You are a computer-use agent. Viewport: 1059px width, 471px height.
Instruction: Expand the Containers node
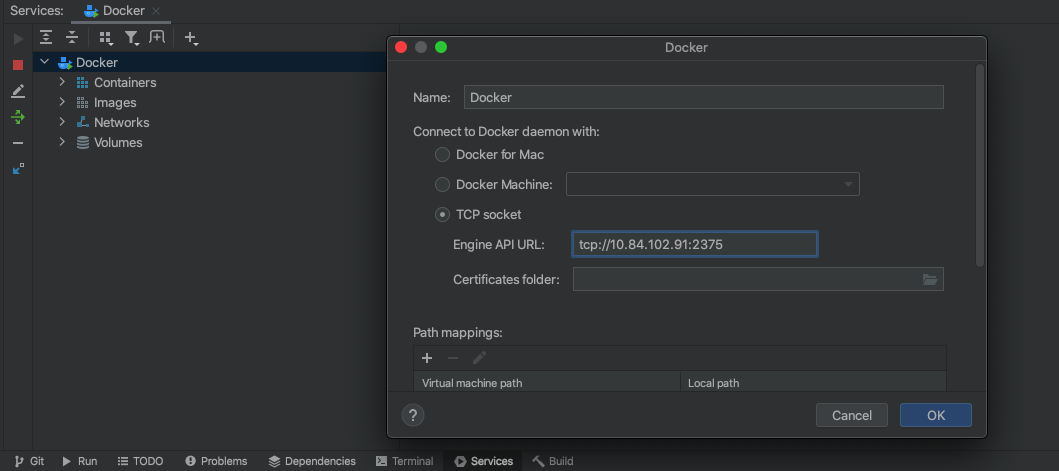(62, 82)
